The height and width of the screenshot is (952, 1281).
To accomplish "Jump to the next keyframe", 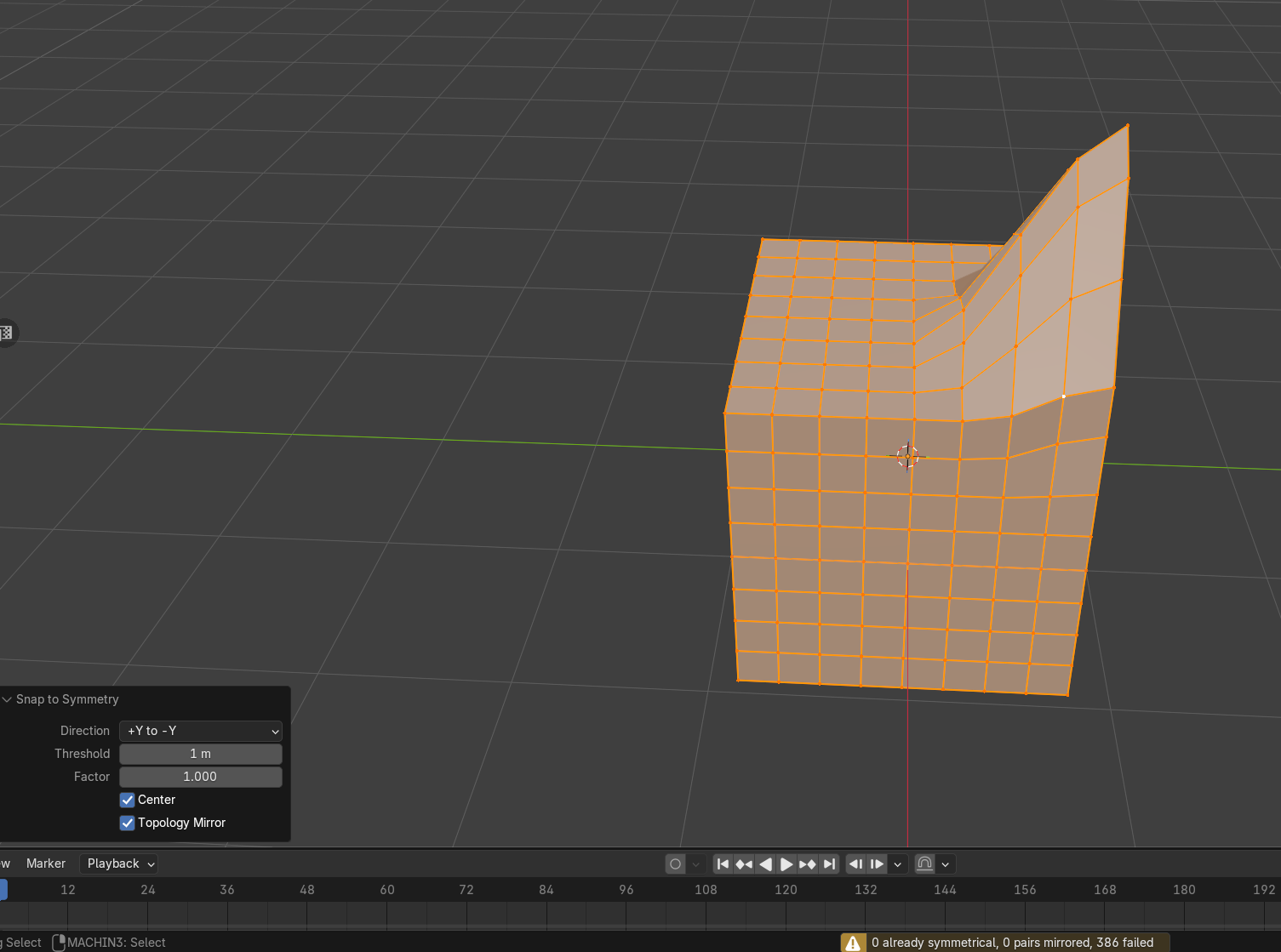I will pos(808,864).
